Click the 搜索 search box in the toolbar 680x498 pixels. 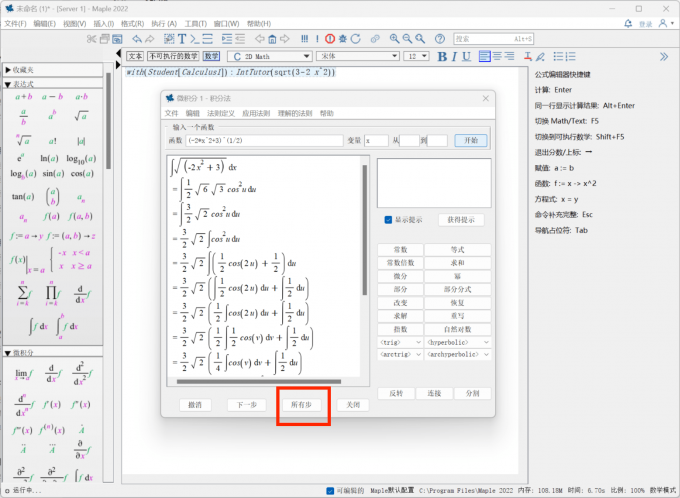click(x=494, y=39)
